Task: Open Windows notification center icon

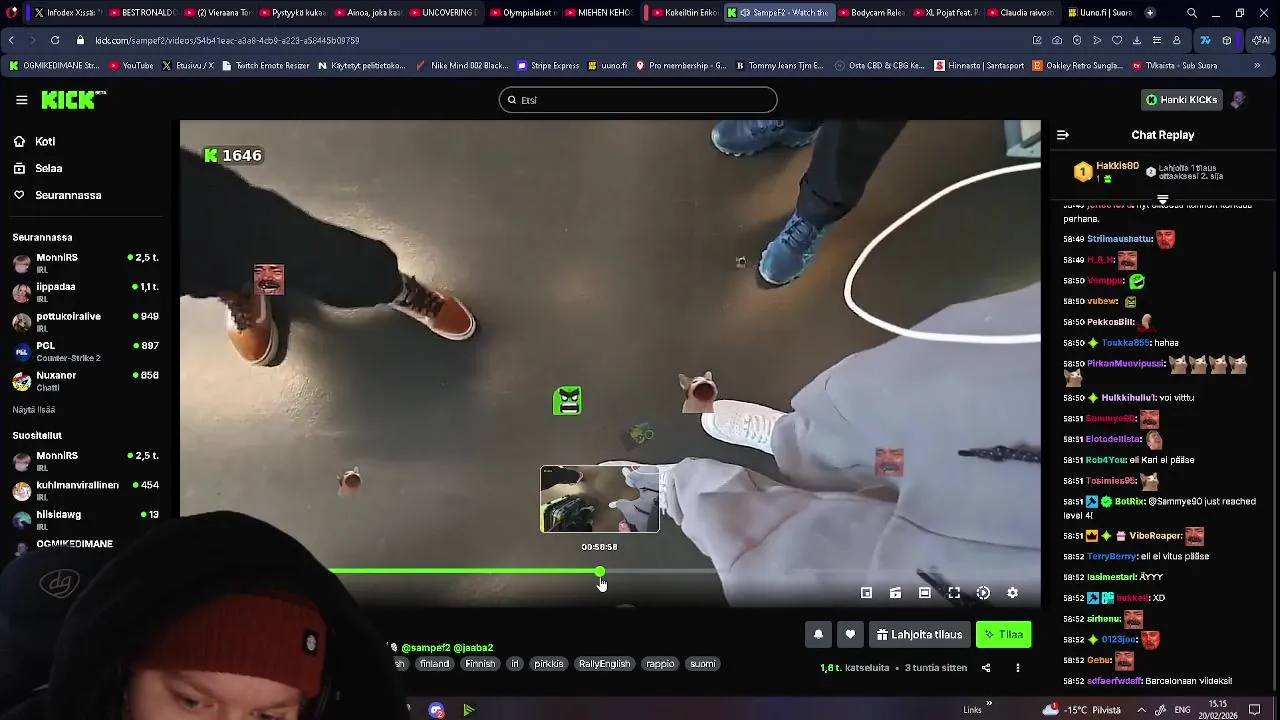Action: 1255,710
